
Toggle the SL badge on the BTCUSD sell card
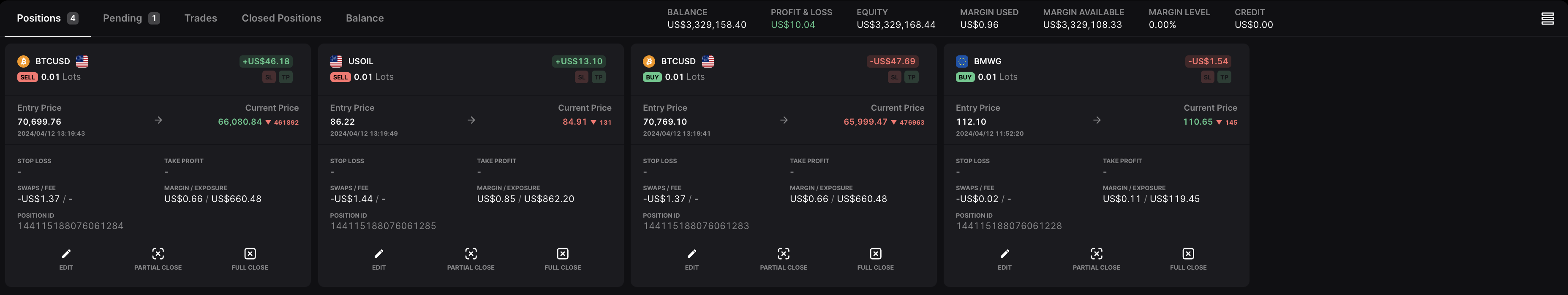pyautogui.click(x=269, y=77)
